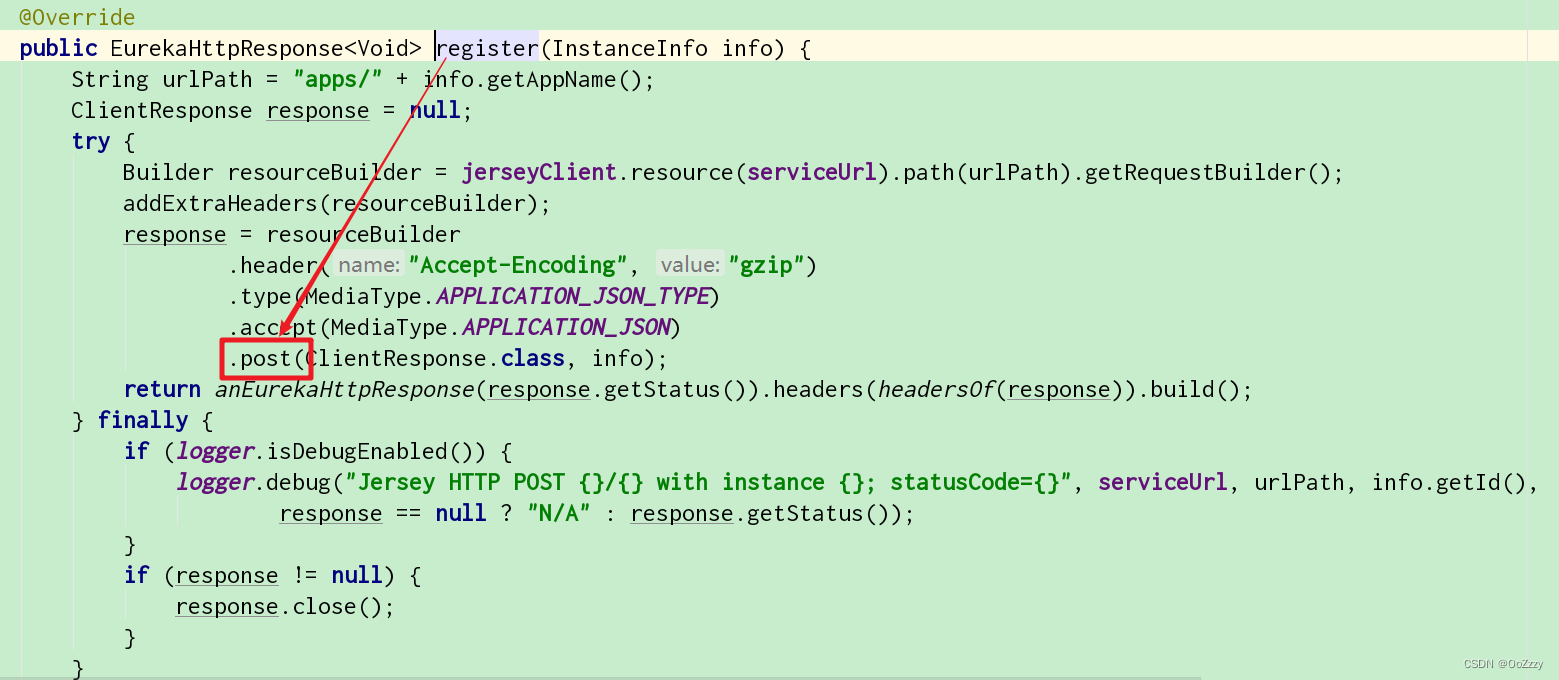This screenshot has width=1559, height=680.
Task: Click the "Accept-Encoding" string literal
Action: [519, 265]
